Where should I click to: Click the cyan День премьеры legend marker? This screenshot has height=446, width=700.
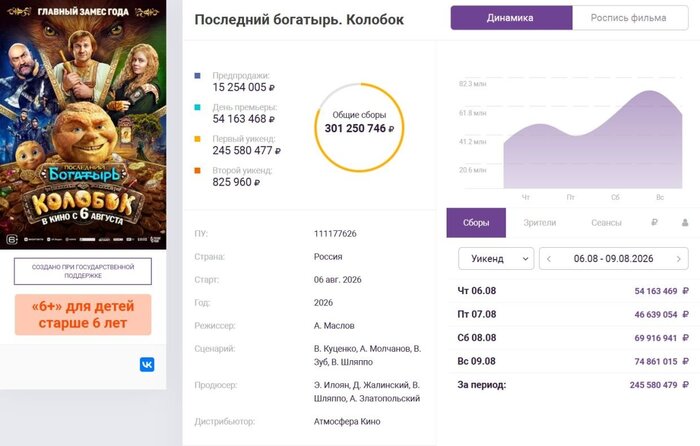coord(197,108)
